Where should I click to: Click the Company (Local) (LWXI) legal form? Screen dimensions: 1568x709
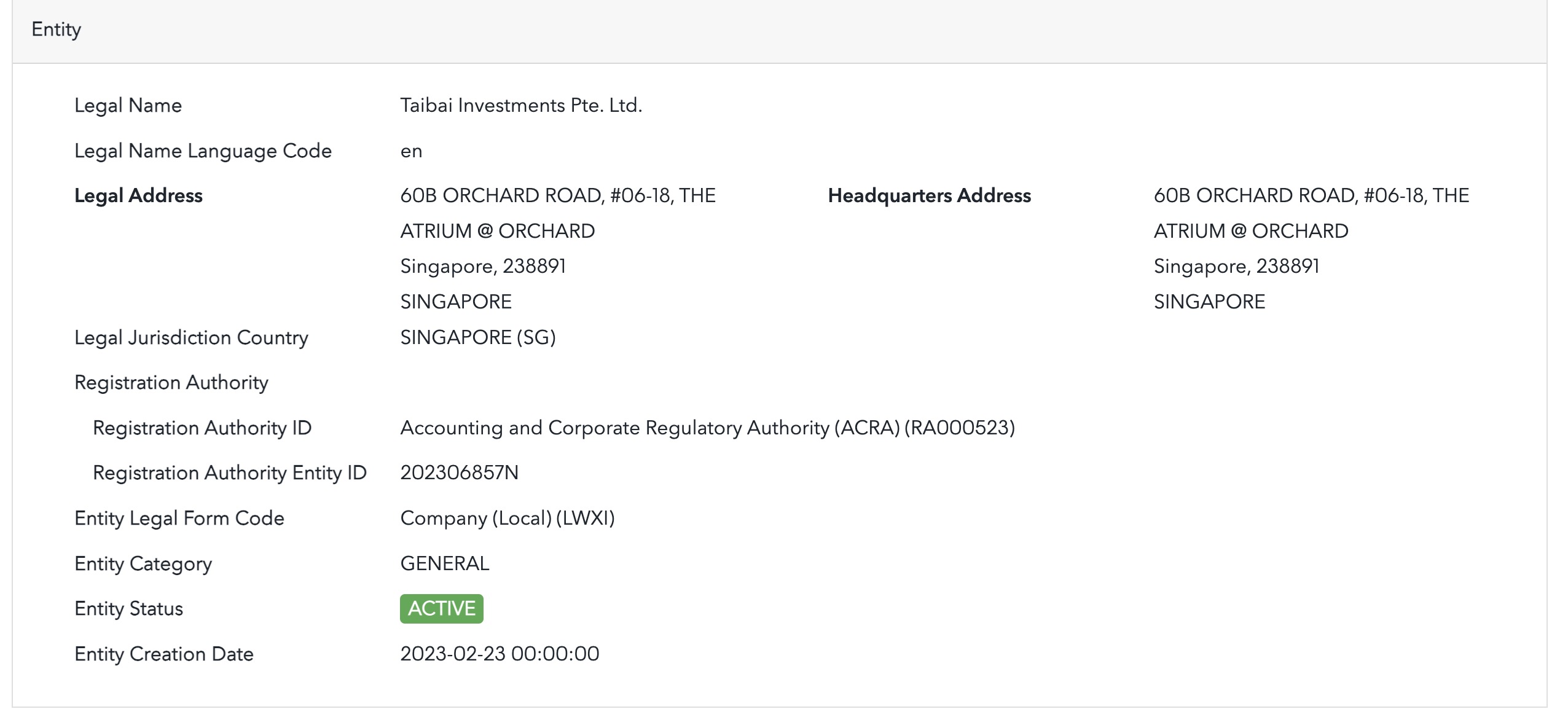507,518
